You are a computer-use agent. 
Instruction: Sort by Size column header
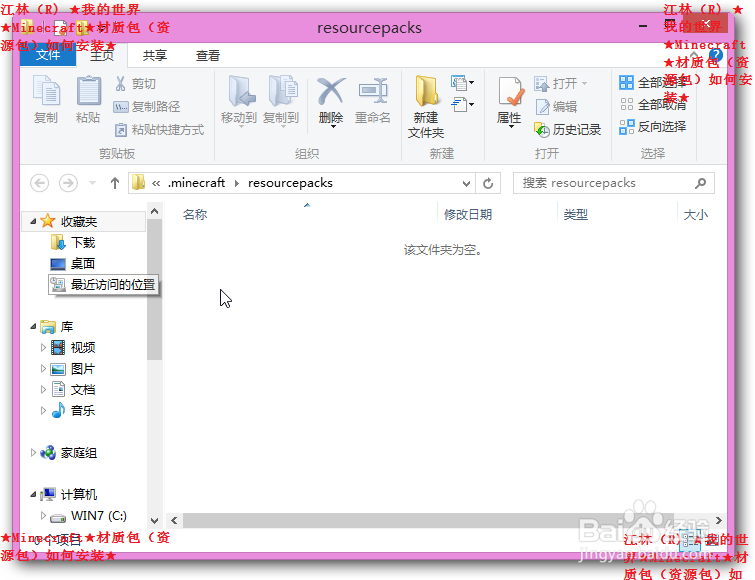[696, 215]
